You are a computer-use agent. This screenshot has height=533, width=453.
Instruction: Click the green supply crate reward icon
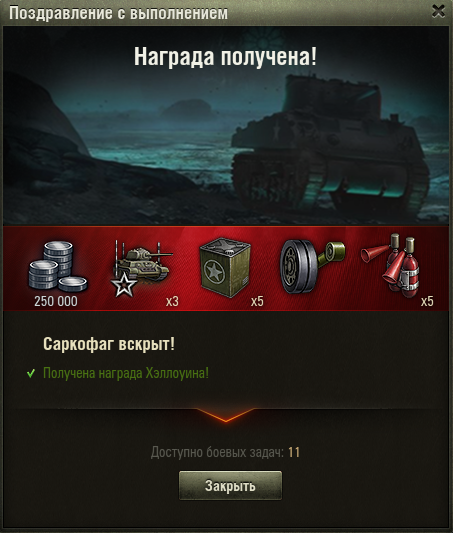tap(225, 268)
